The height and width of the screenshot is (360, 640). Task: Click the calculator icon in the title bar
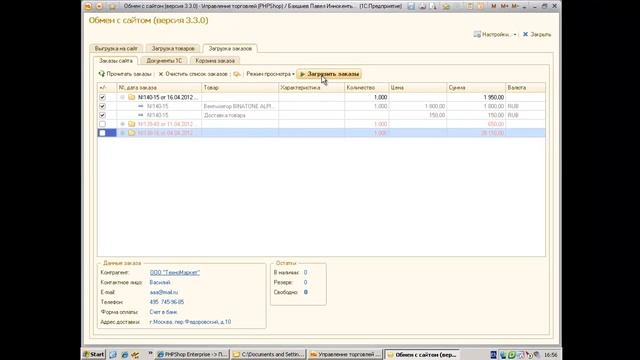pos(470,6)
